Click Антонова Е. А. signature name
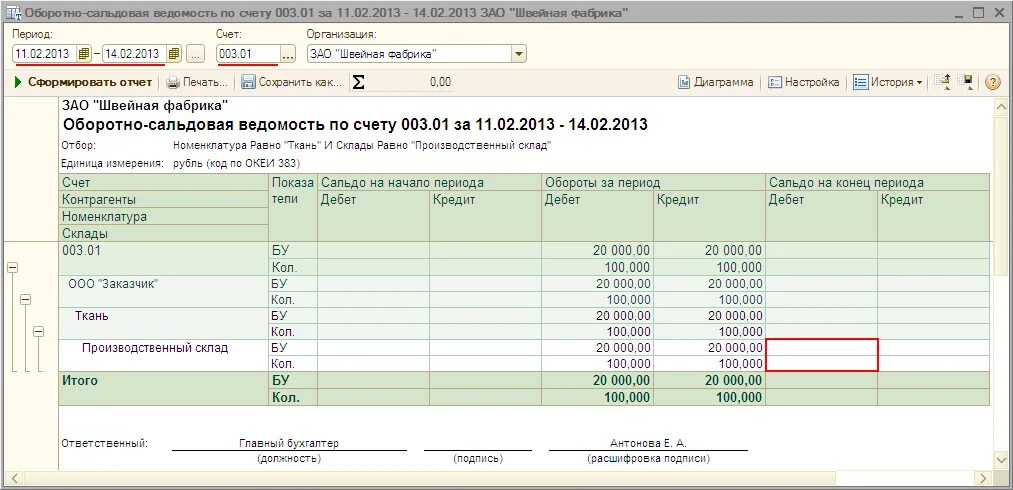The image size is (1013, 490). 648,443
